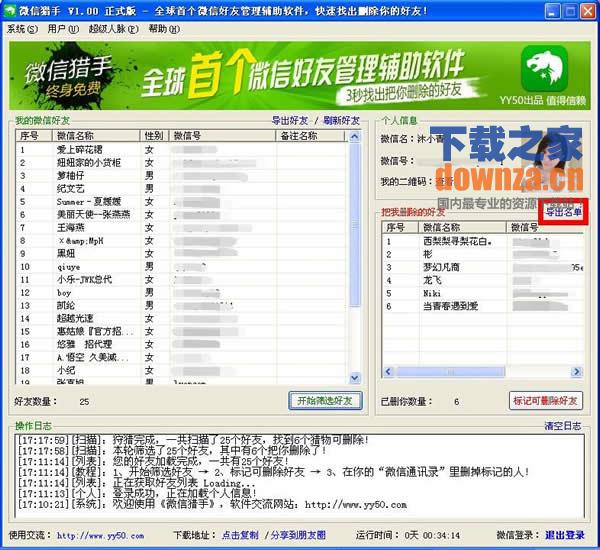Select deleted friend 龙飞
This screenshot has width=600, height=550.
click(x=483, y=281)
